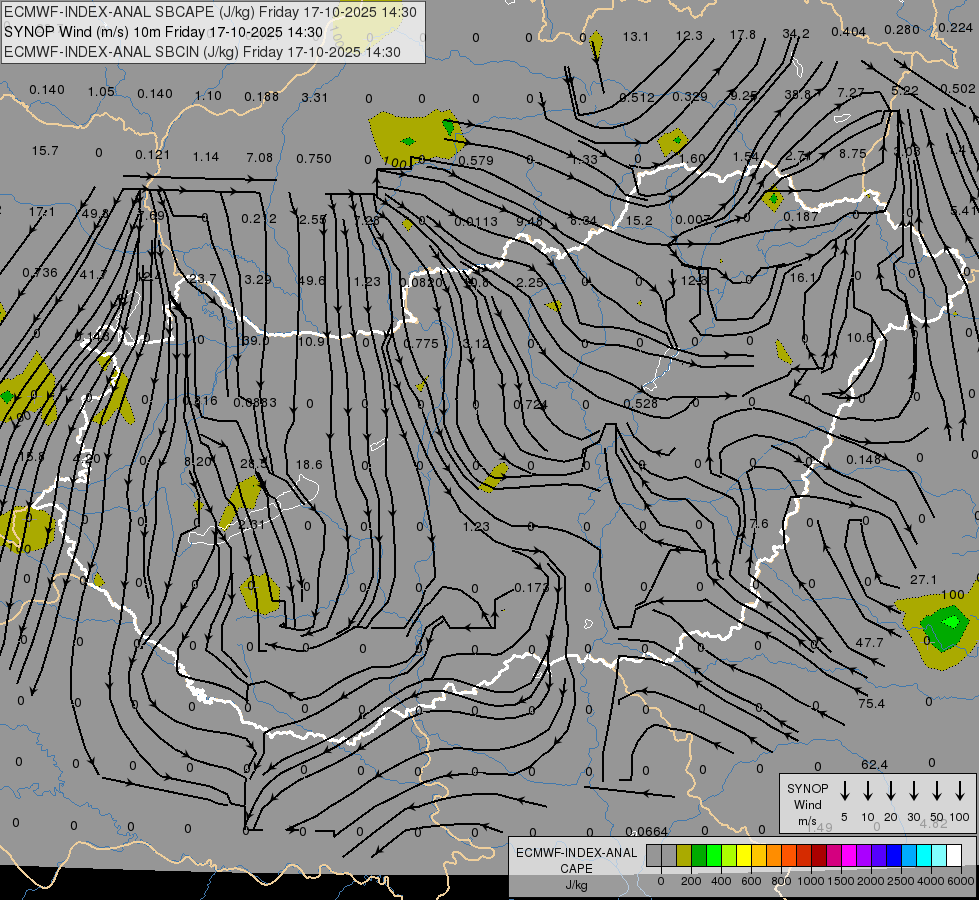
Task: Click the 10 m/s wind arrow in legend
Action: coord(868,791)
